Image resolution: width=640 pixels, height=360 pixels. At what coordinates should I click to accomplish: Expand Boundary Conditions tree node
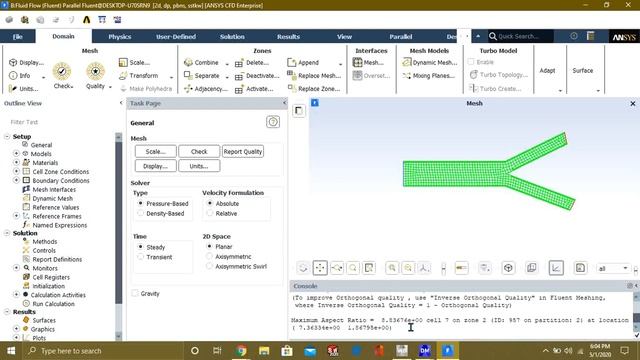(16, 180)
